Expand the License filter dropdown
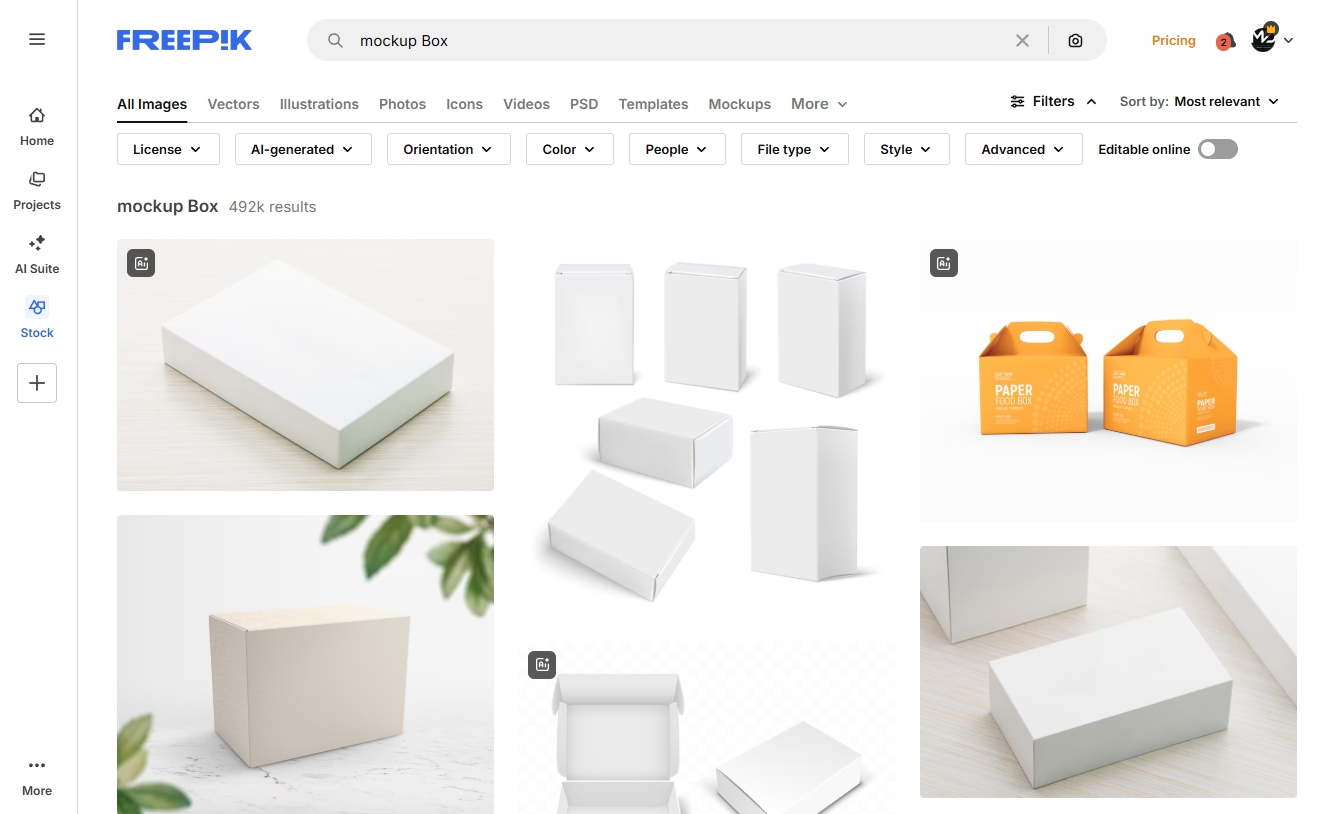The width and height of the screenshot is (1332, 814). click(167, 149)
